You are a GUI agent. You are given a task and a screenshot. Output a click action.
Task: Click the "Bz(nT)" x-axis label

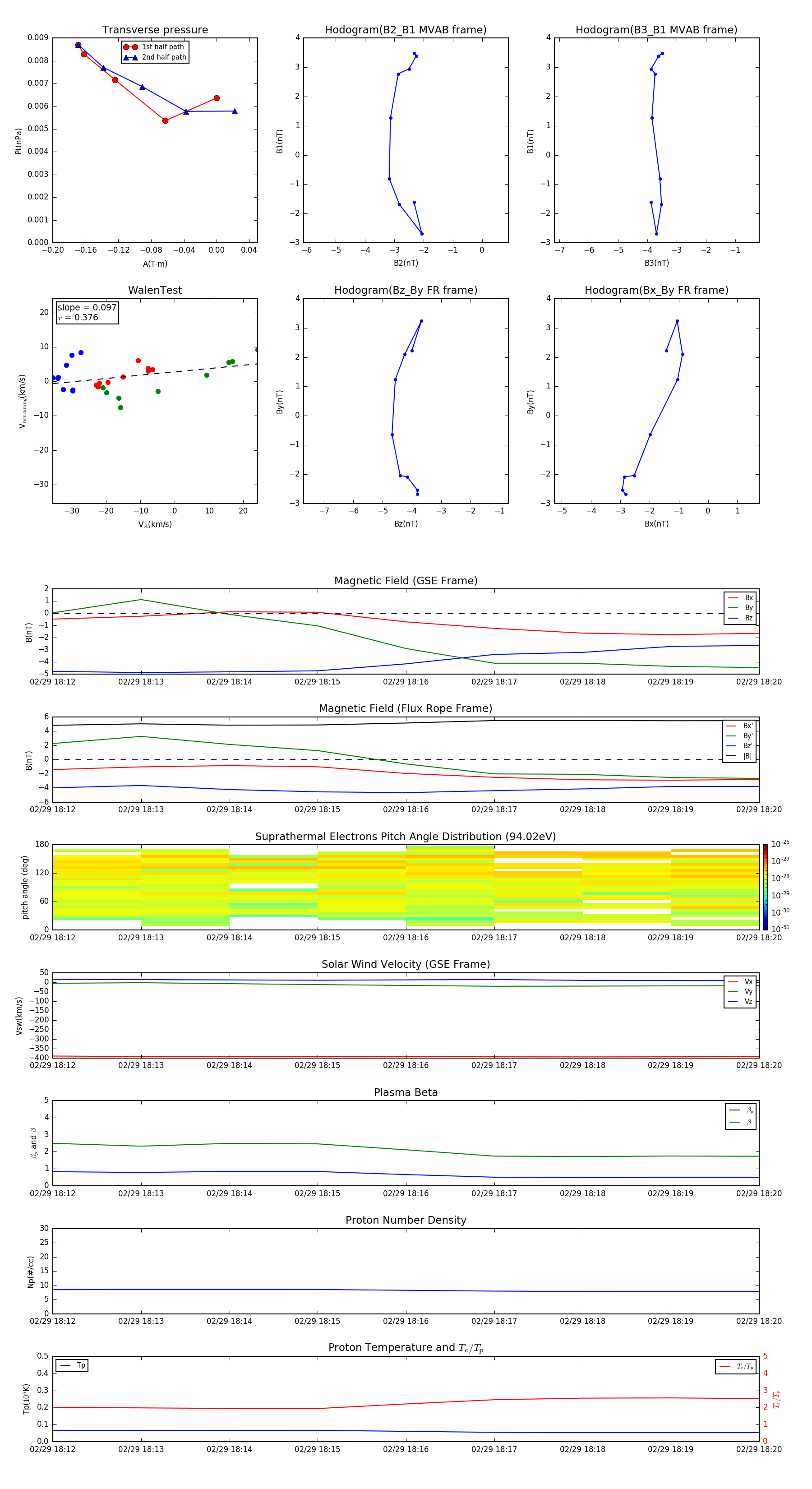click(406, 524)
